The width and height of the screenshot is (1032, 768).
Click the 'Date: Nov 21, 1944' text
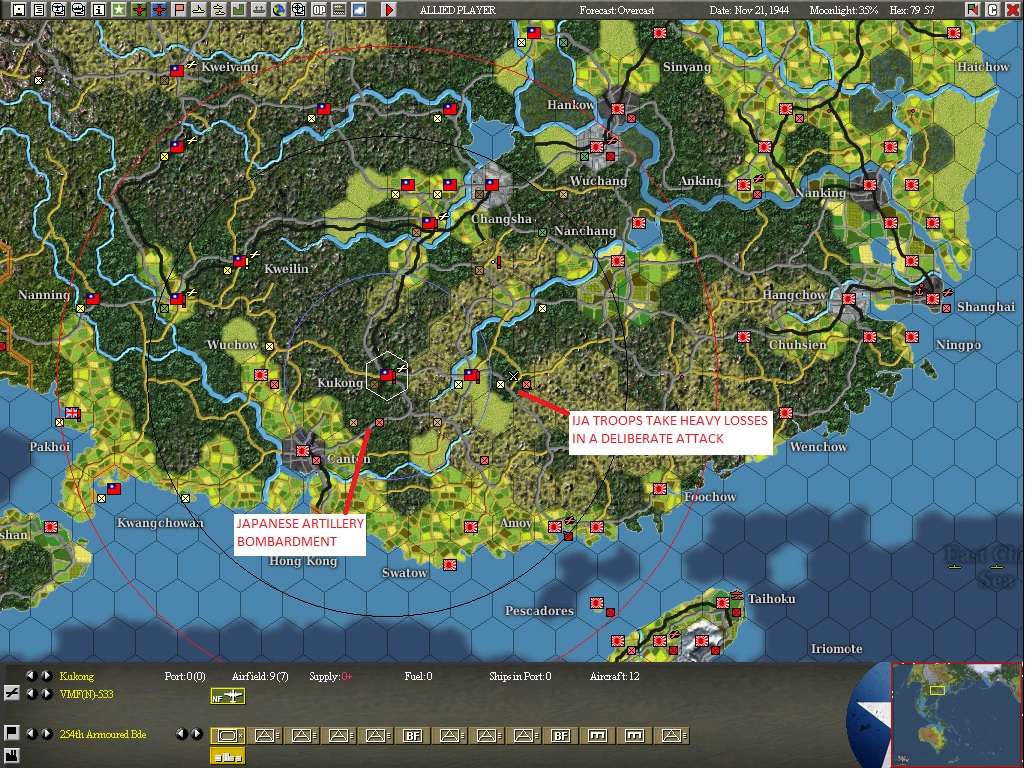(749, 10)
